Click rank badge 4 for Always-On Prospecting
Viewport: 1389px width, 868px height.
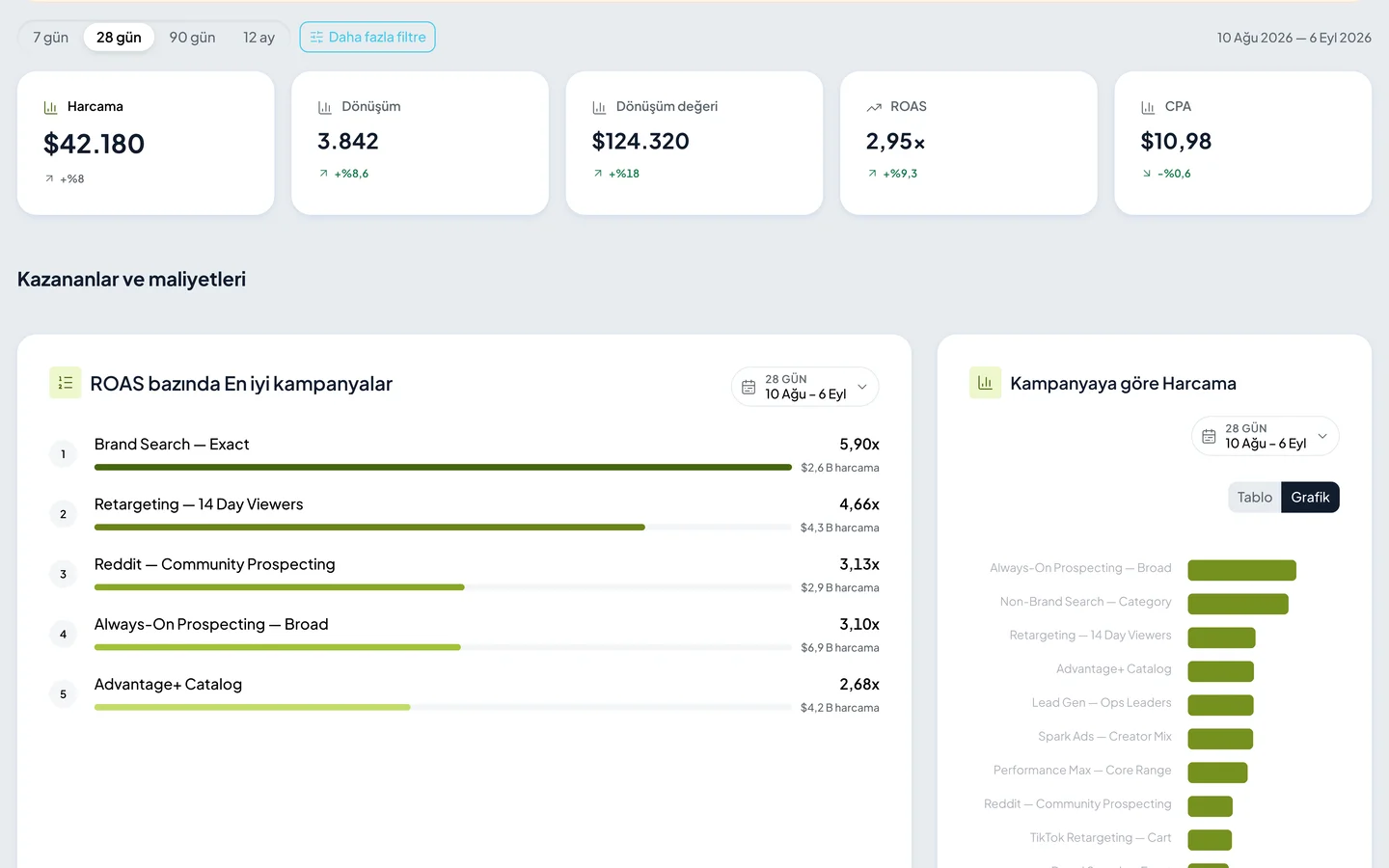(64, 634)
